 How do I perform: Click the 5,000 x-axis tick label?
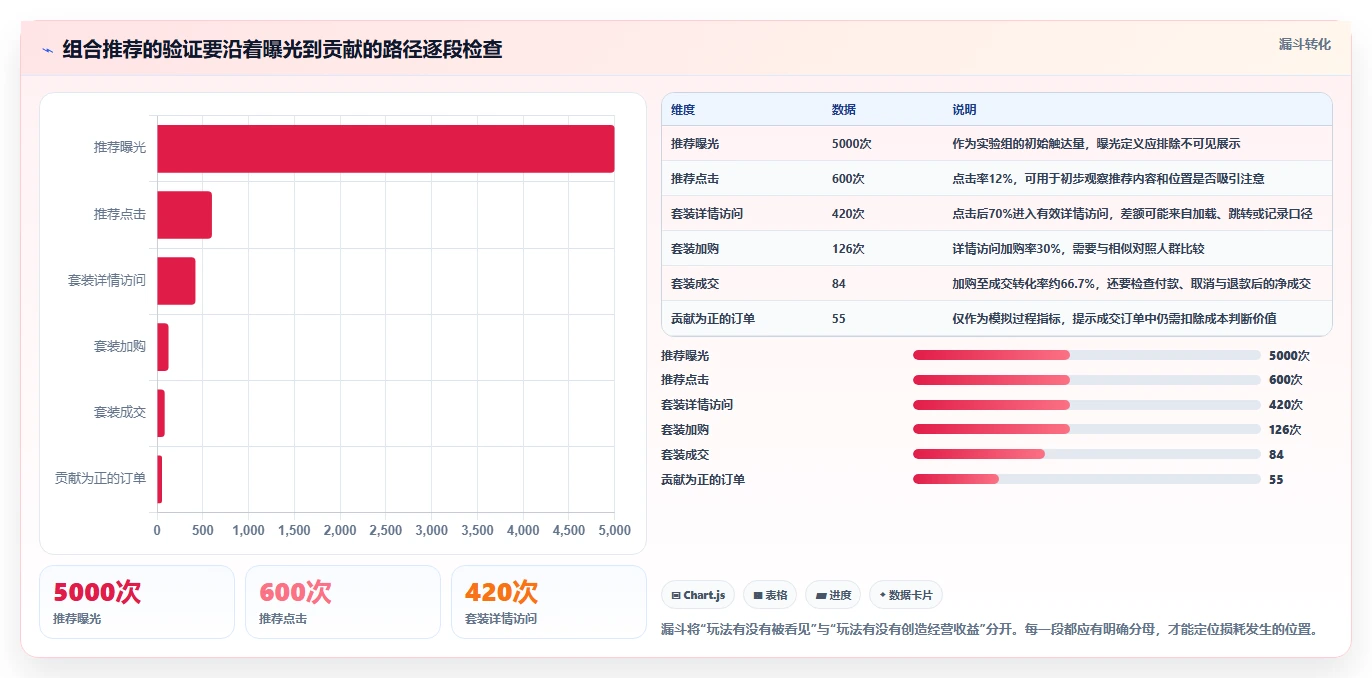(x=614, y=531)
